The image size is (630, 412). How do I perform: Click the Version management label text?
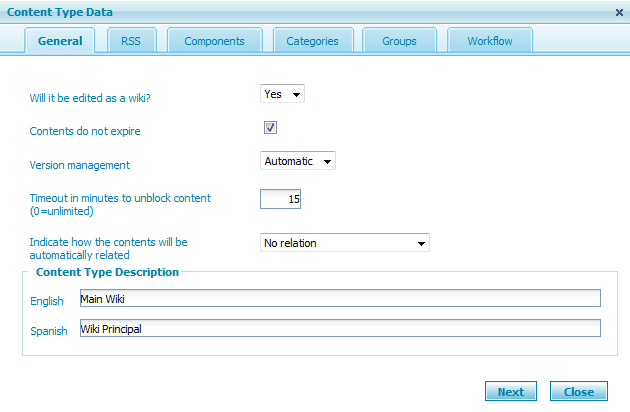(80, 165)
